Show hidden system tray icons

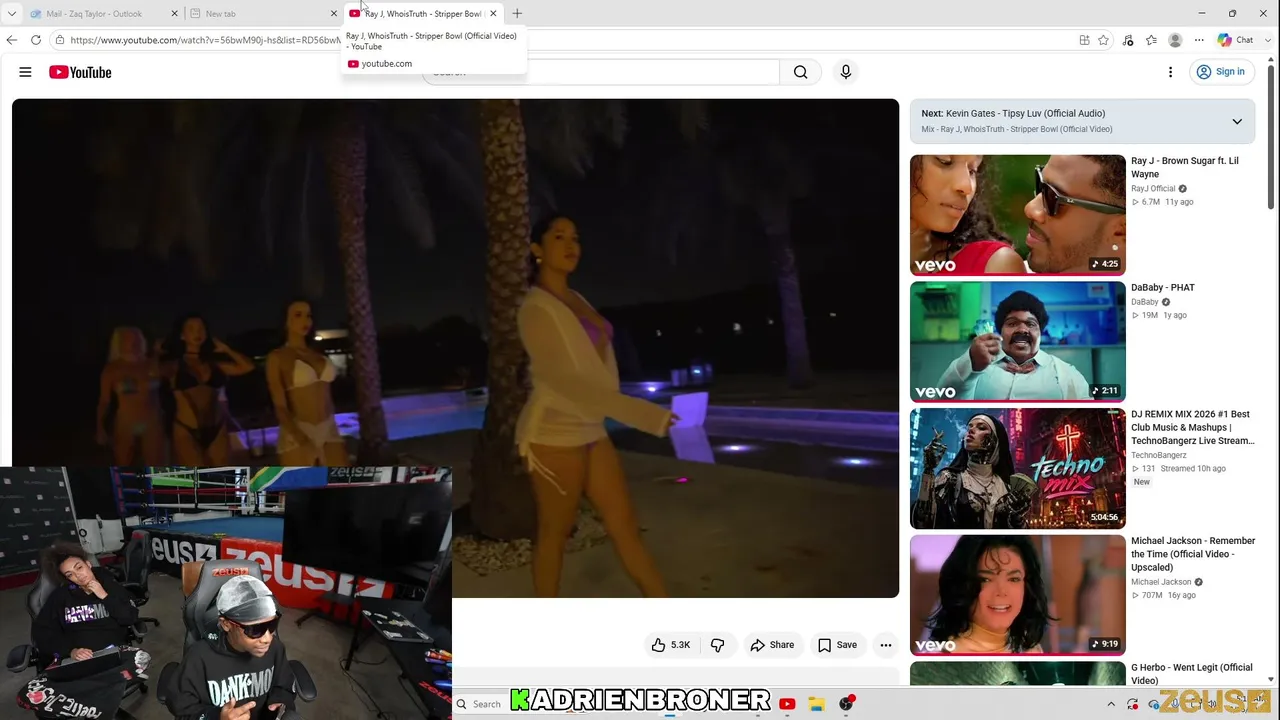[x=1110, y=704]
